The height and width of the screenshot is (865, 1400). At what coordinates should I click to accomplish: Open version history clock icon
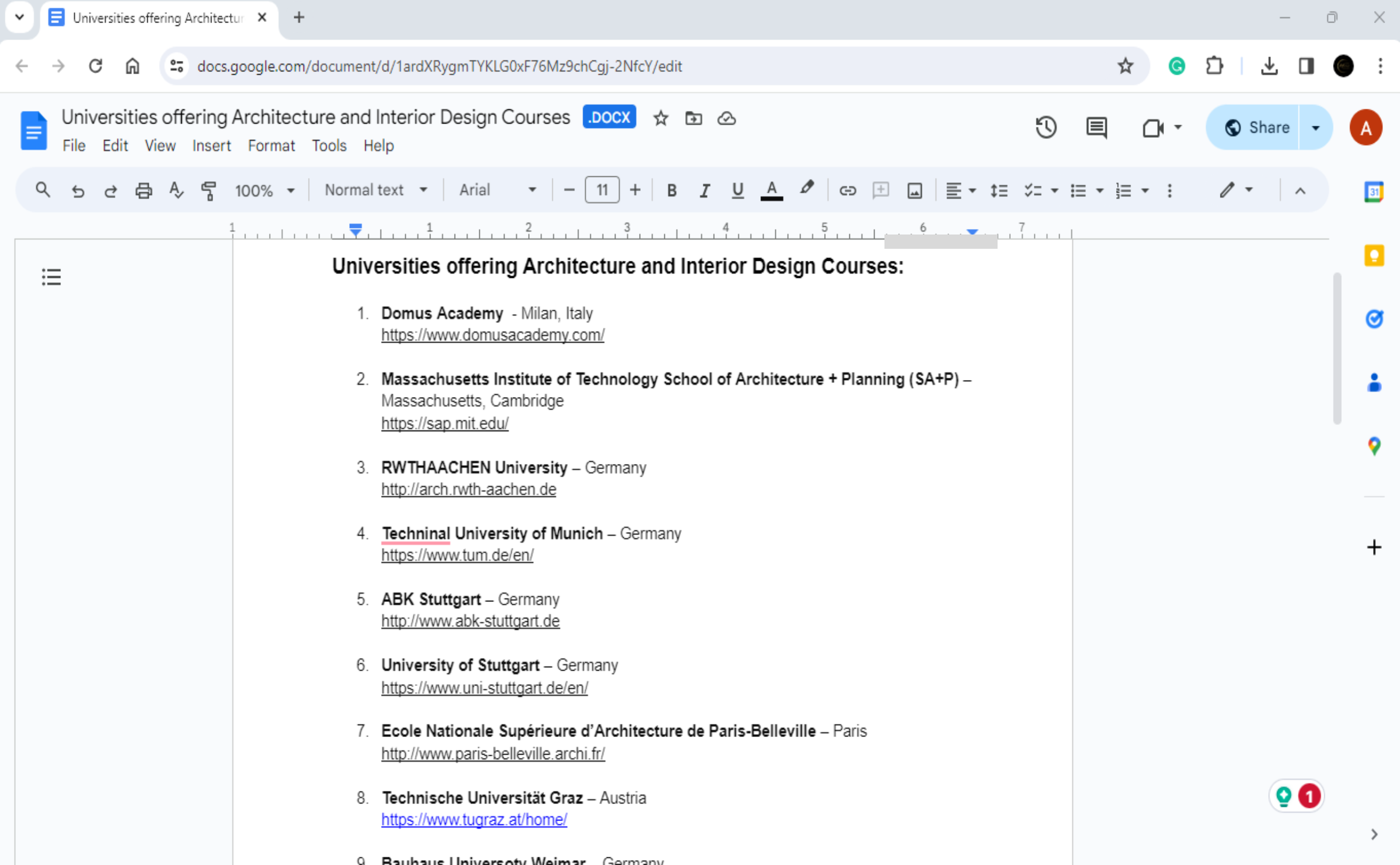click(x=1045, y=127)
